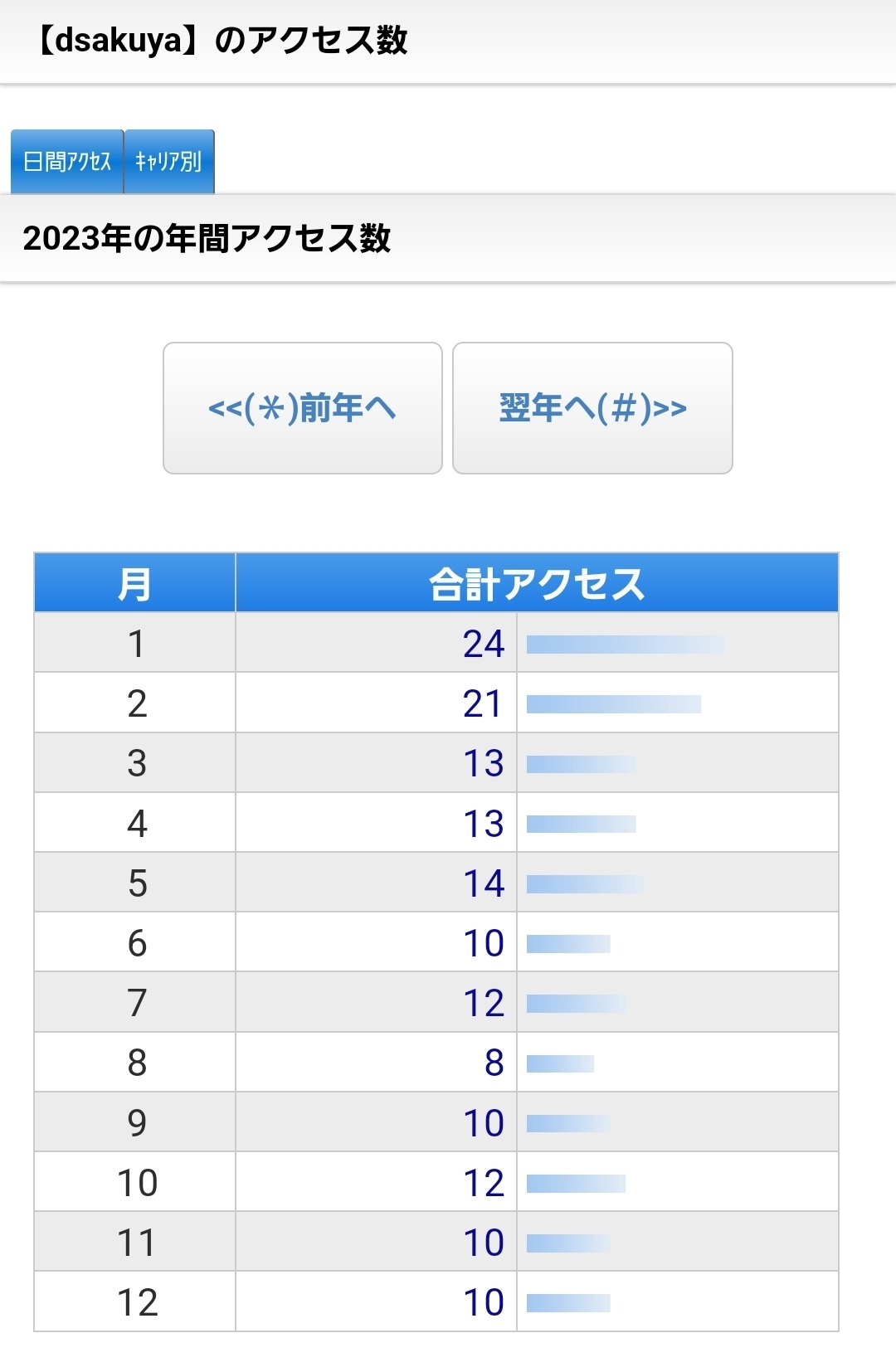The image size is (896, 1372).
Task: Click March's access count of 13
Action: (484, 764)
